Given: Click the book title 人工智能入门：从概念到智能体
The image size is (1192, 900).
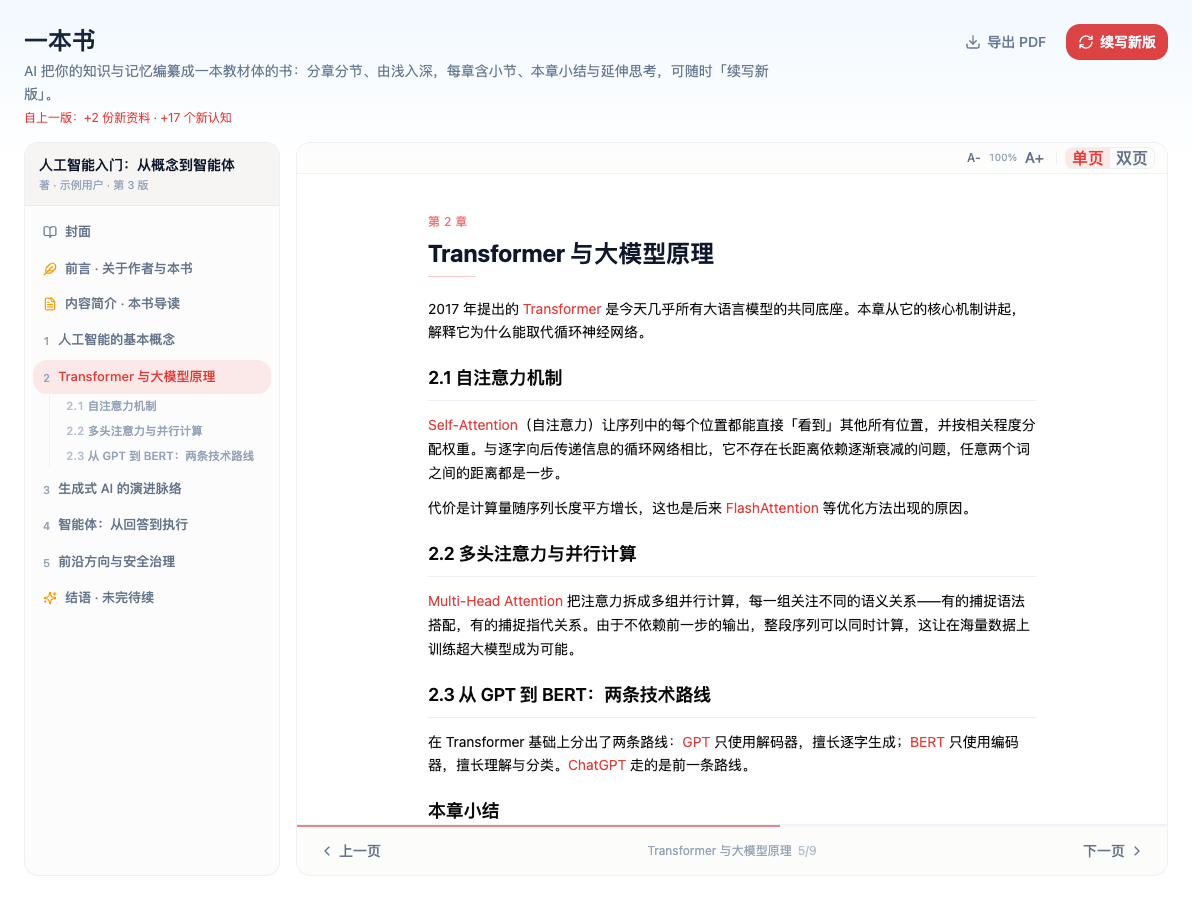Looking at the screenshot, I should tap(137, 165).
